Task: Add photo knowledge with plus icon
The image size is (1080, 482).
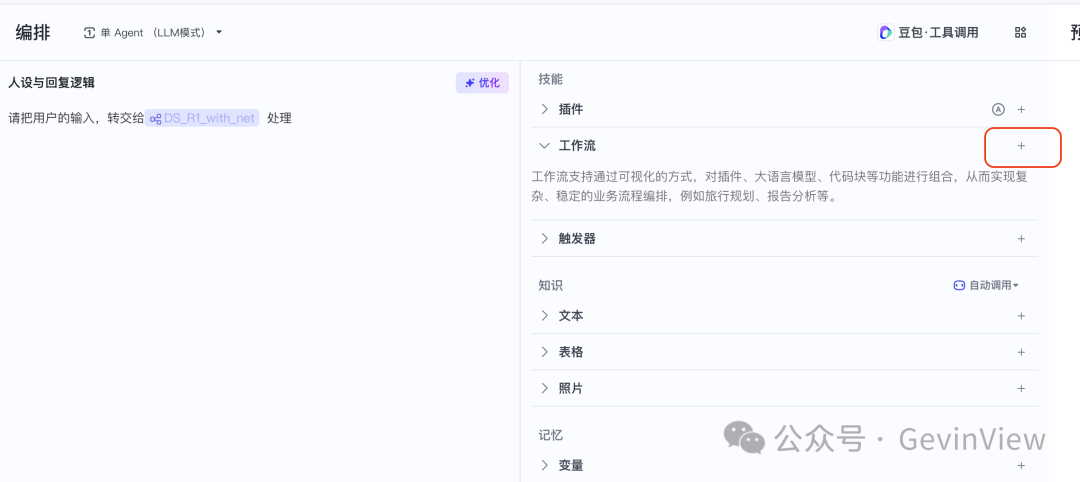Action: tap(1021, 388)
